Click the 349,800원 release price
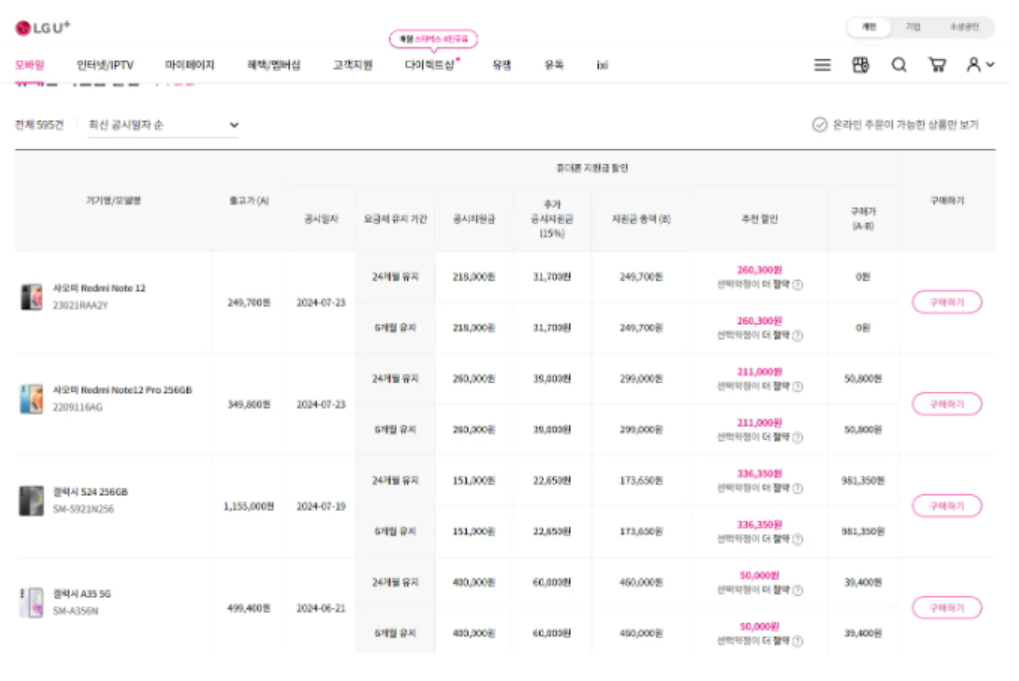The width and height of the screenshot is (1019, 681). (248, 404)
